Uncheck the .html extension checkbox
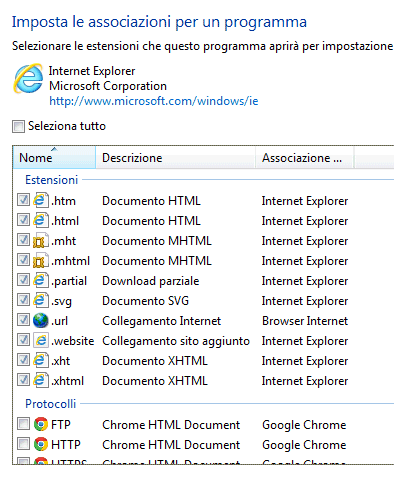The height and width of the screenshot is (480, 394). [x=23, y=220]
